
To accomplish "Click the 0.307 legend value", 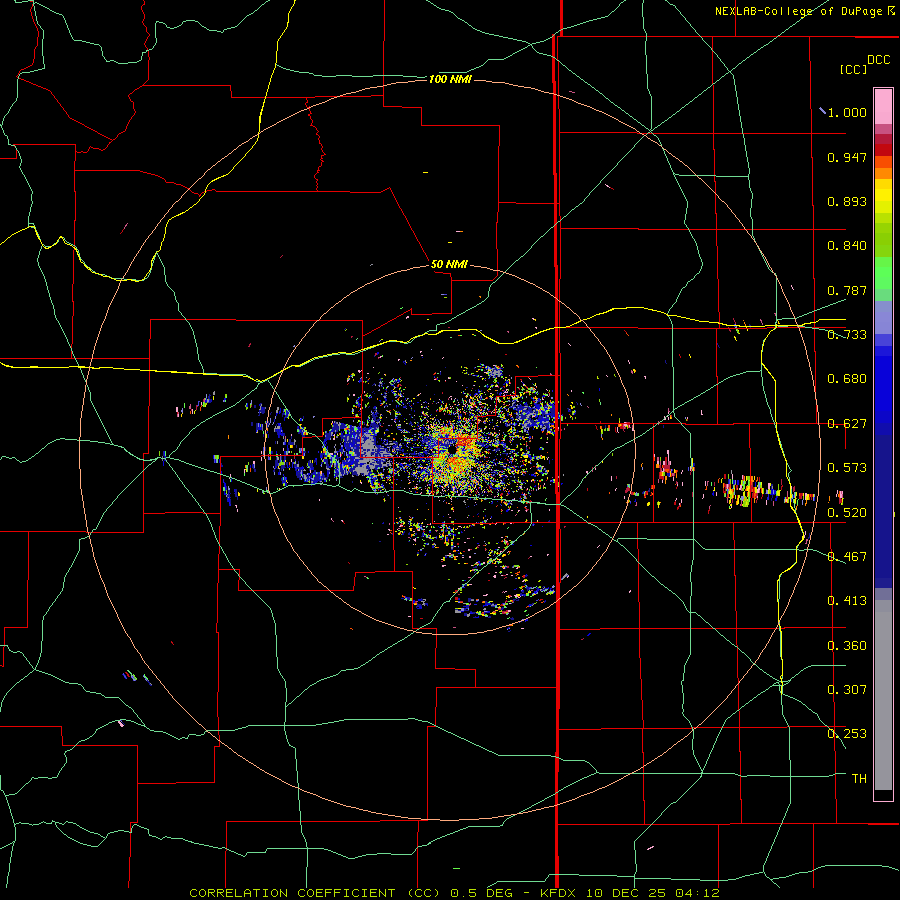I will click(x=847, y=690).
